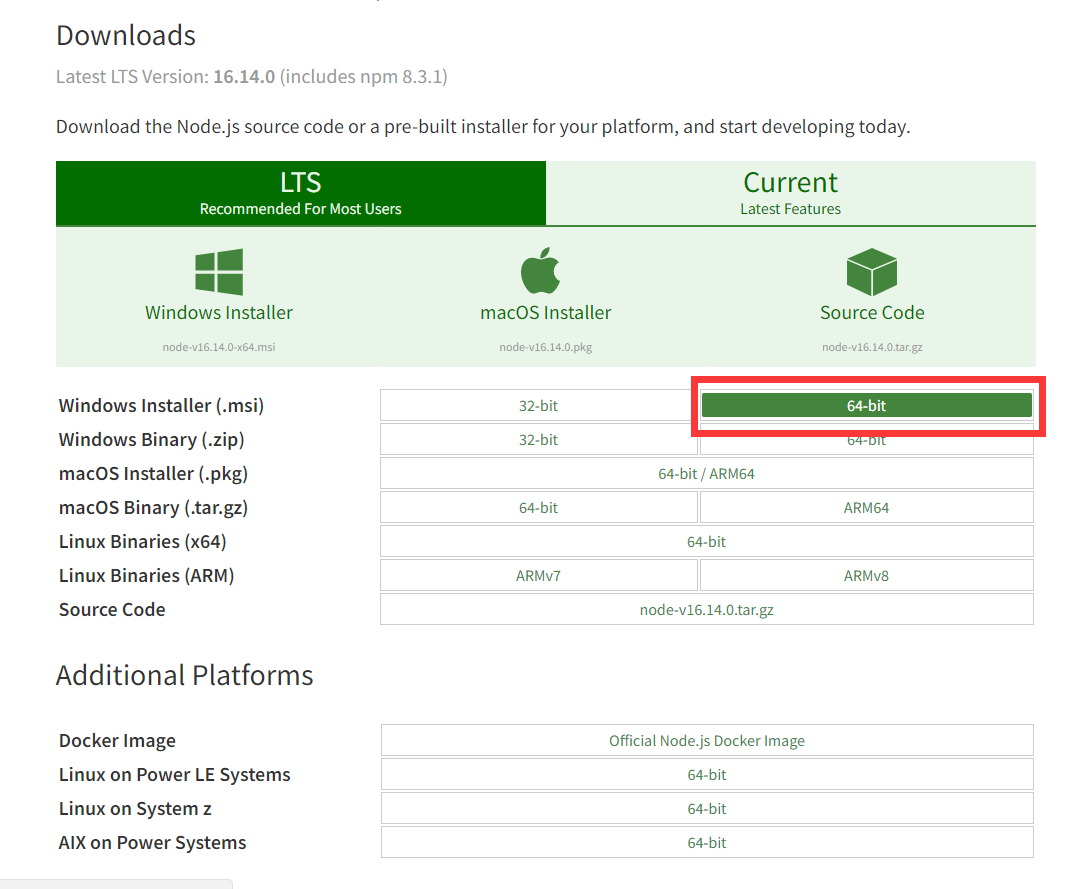Click the Additional Platforms heading

pos(185,675)
